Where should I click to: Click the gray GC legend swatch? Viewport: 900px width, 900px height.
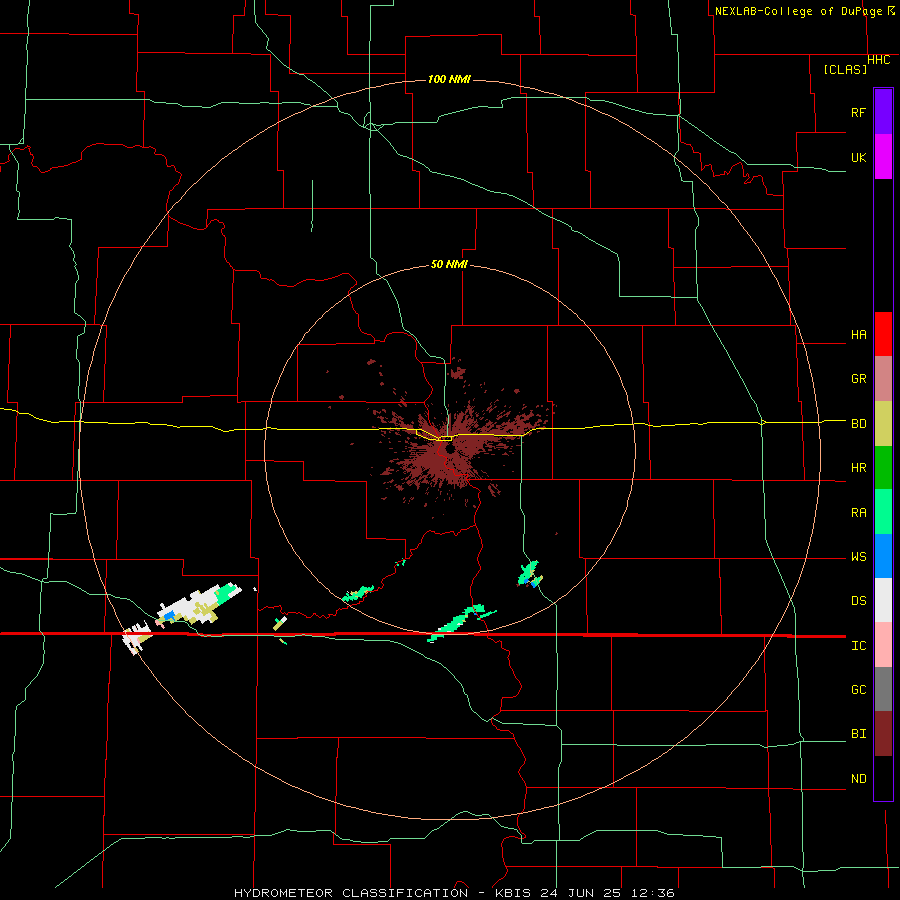coord(883,689)
